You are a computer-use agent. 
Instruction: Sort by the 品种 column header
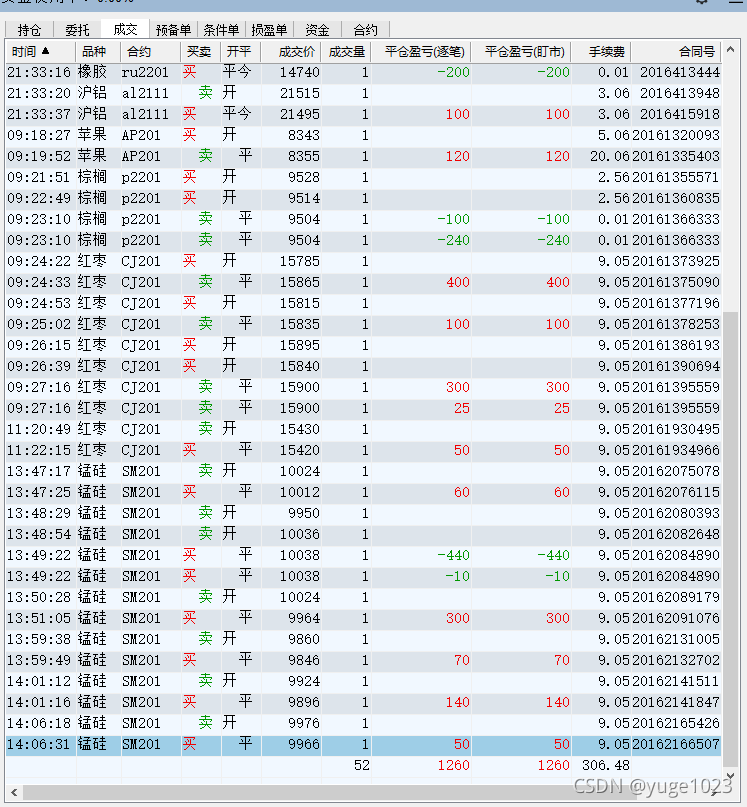(x=98, y=51)
